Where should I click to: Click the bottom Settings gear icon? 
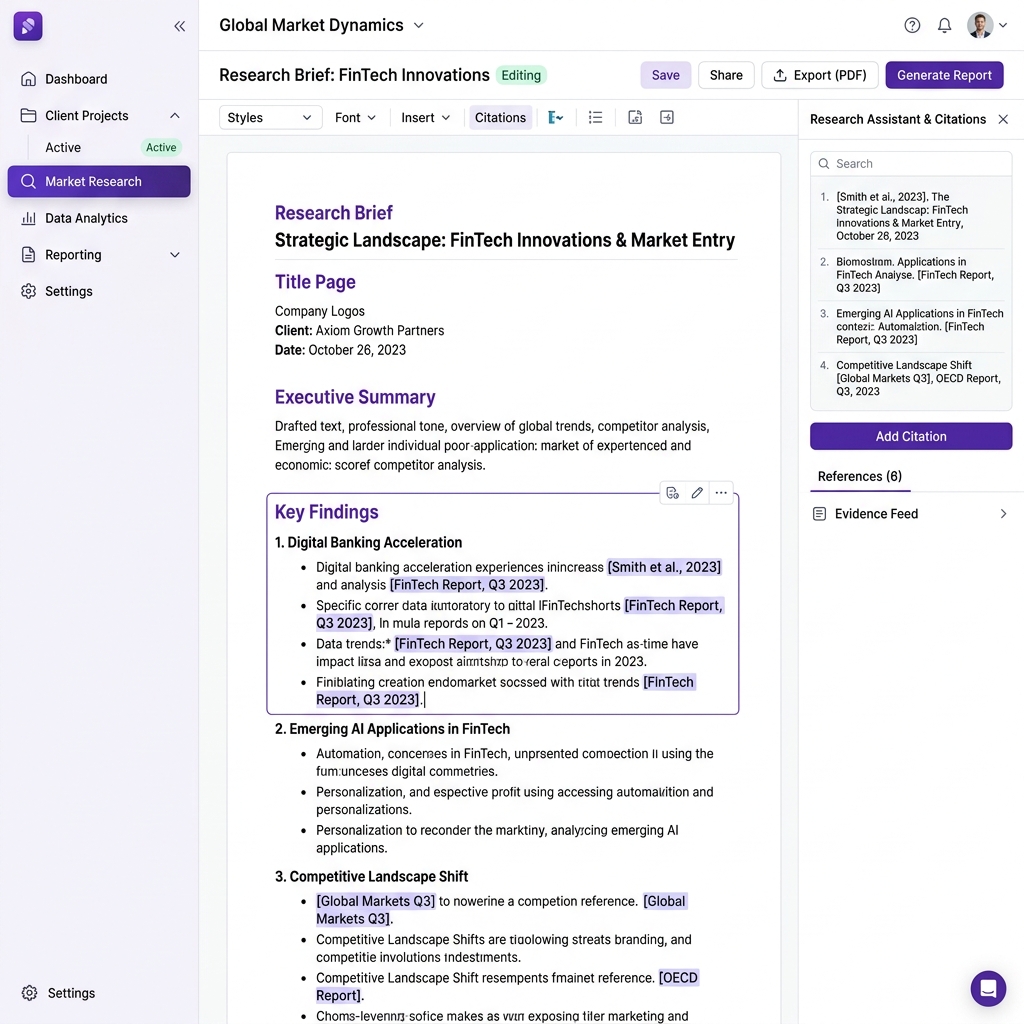(x=29, y=993)
